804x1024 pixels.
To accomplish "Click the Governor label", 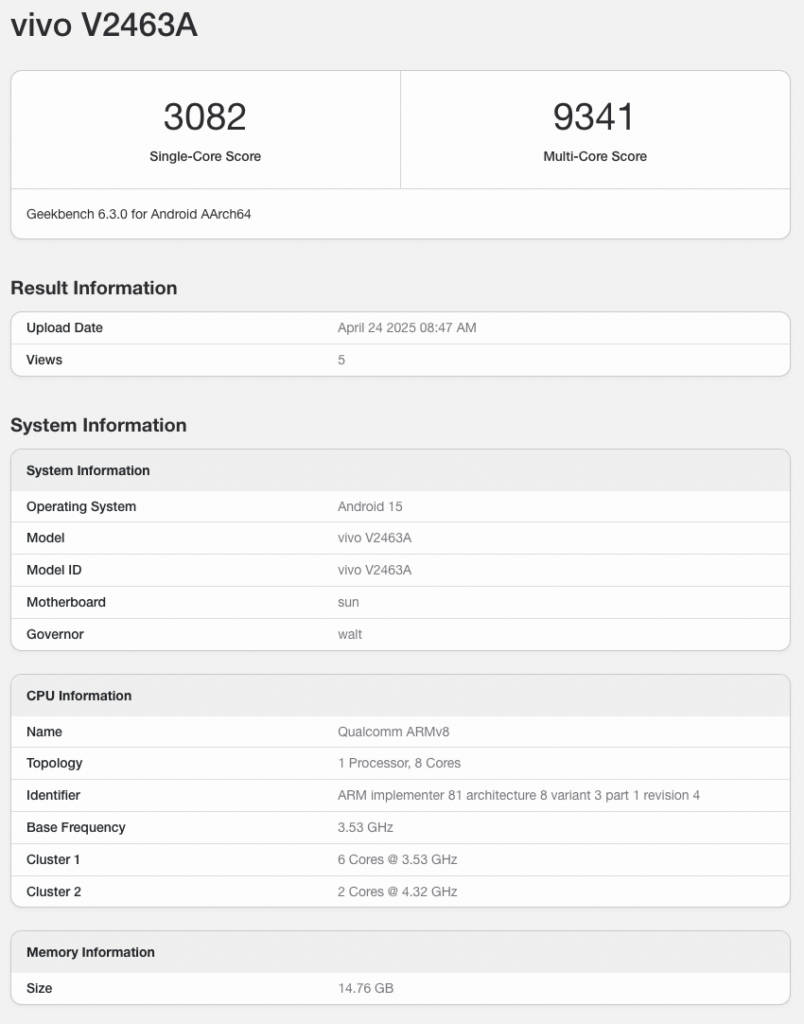I will 55,634.
